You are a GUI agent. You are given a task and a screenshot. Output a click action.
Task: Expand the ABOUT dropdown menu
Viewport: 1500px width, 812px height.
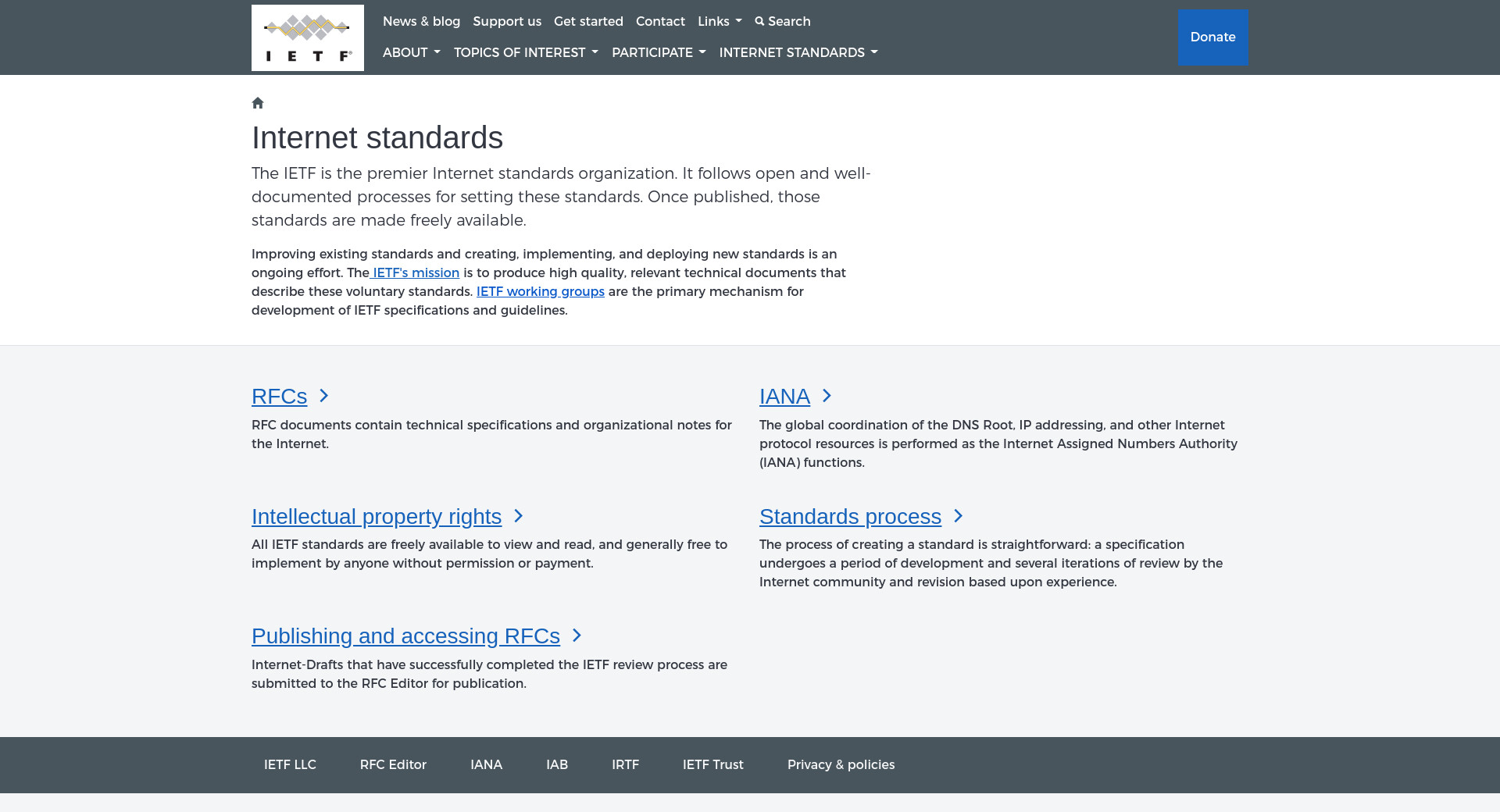point(411,52)
